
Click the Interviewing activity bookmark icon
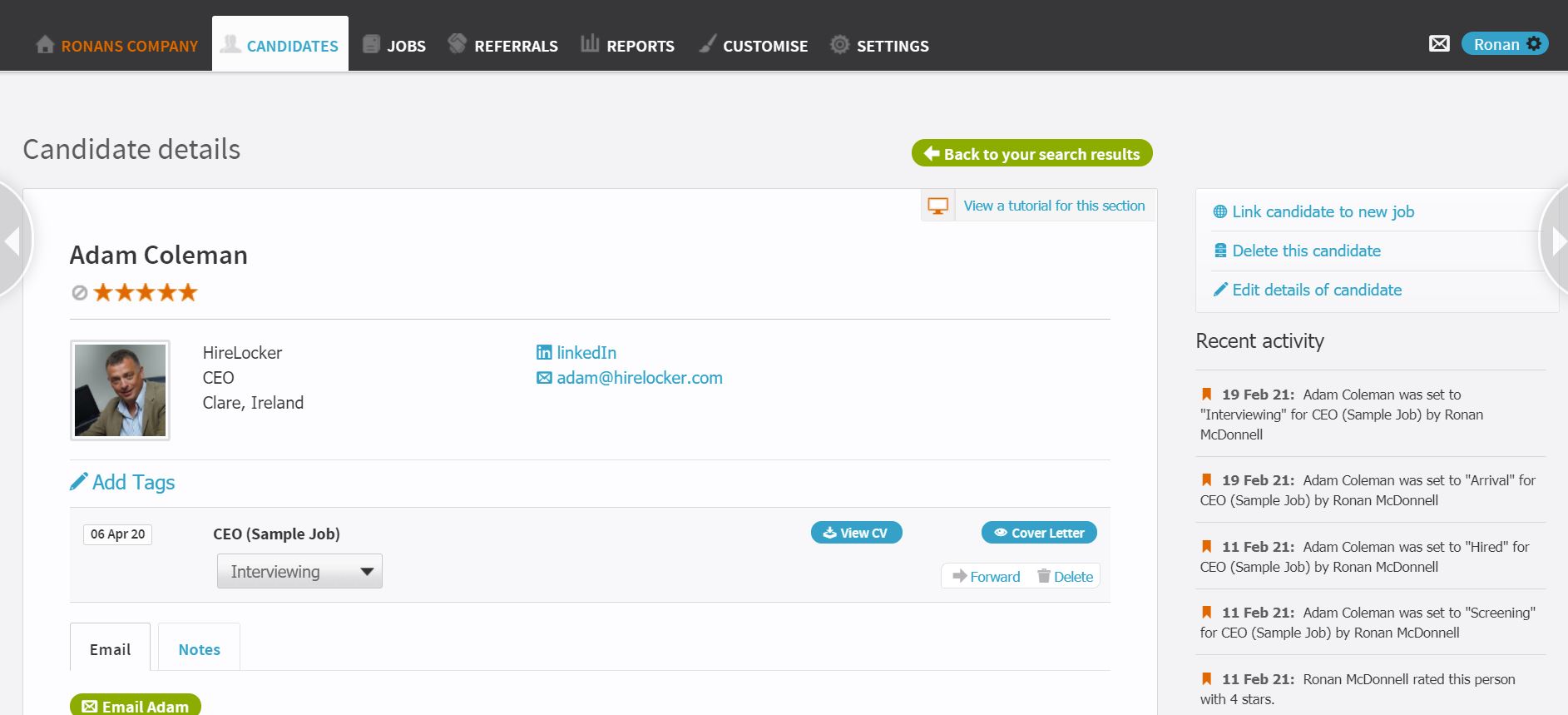1206,394
